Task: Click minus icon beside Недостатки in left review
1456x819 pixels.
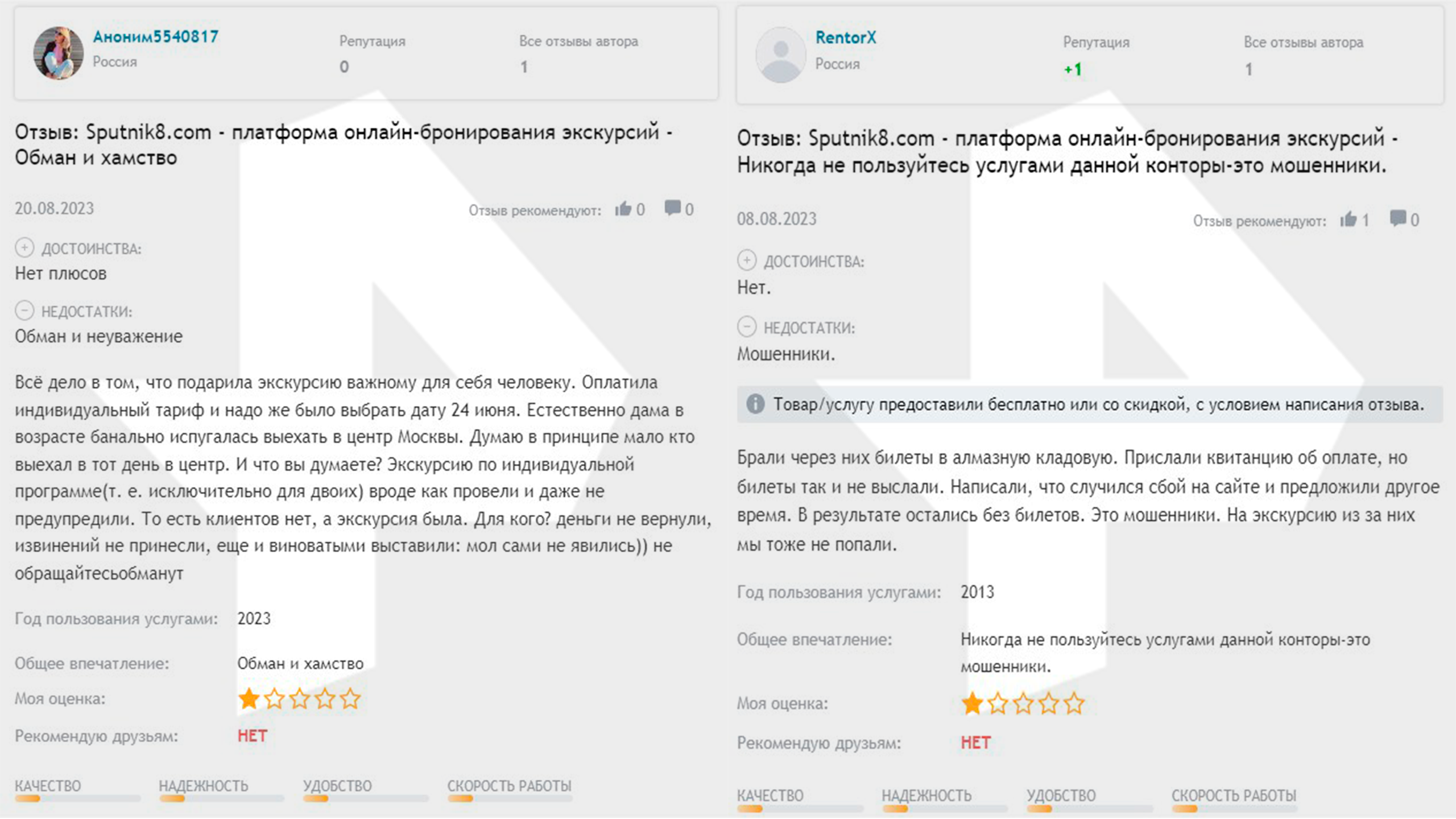Action: 24,311
